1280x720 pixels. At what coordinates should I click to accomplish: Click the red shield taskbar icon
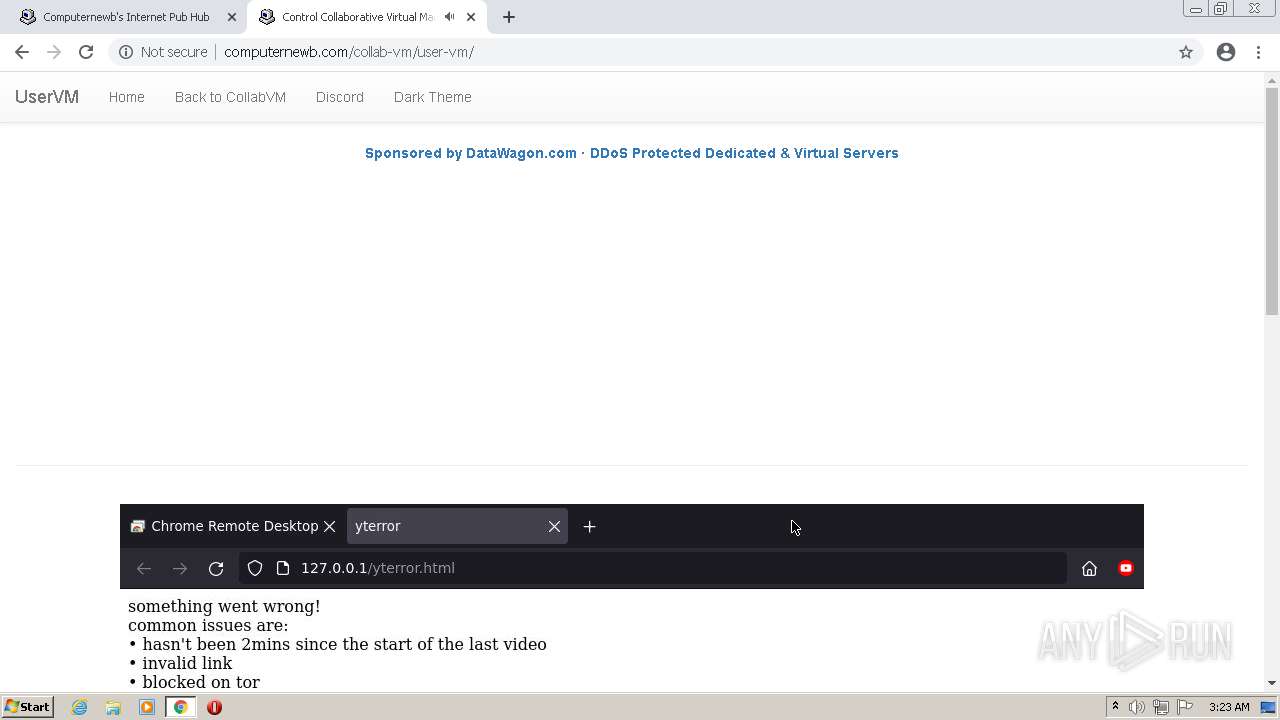point(214,707)
